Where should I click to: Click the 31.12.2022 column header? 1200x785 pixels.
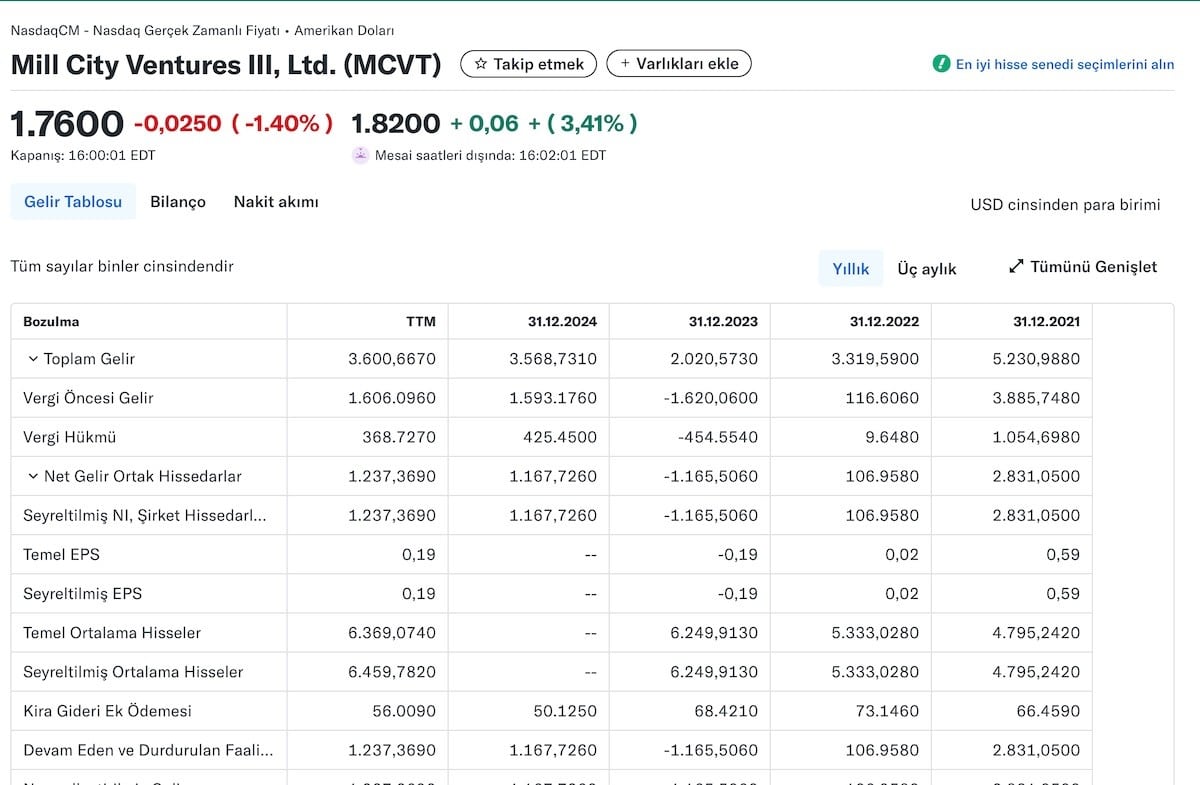pos(884,322)
